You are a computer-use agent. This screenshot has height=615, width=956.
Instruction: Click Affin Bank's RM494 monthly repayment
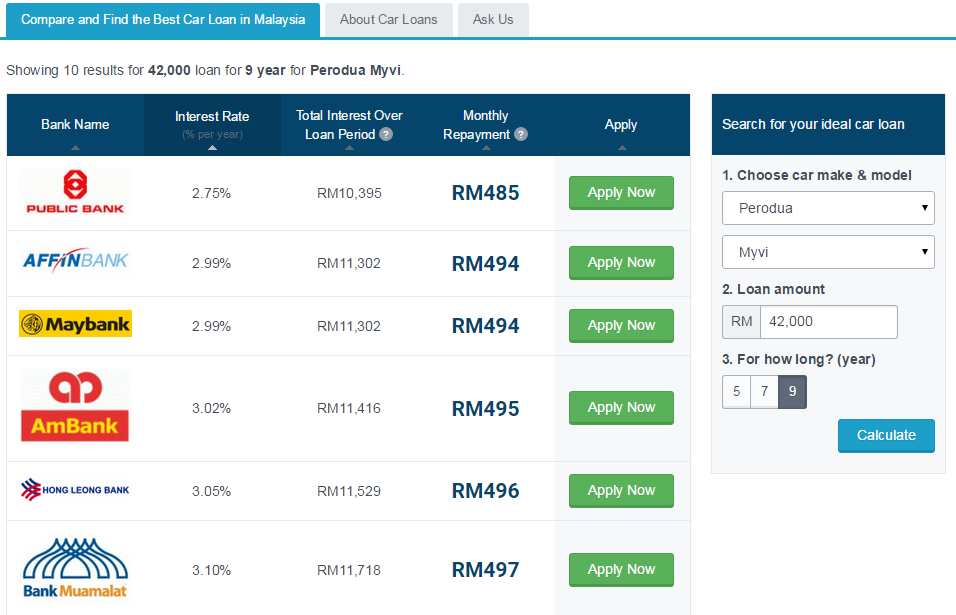tap(485, 263)
